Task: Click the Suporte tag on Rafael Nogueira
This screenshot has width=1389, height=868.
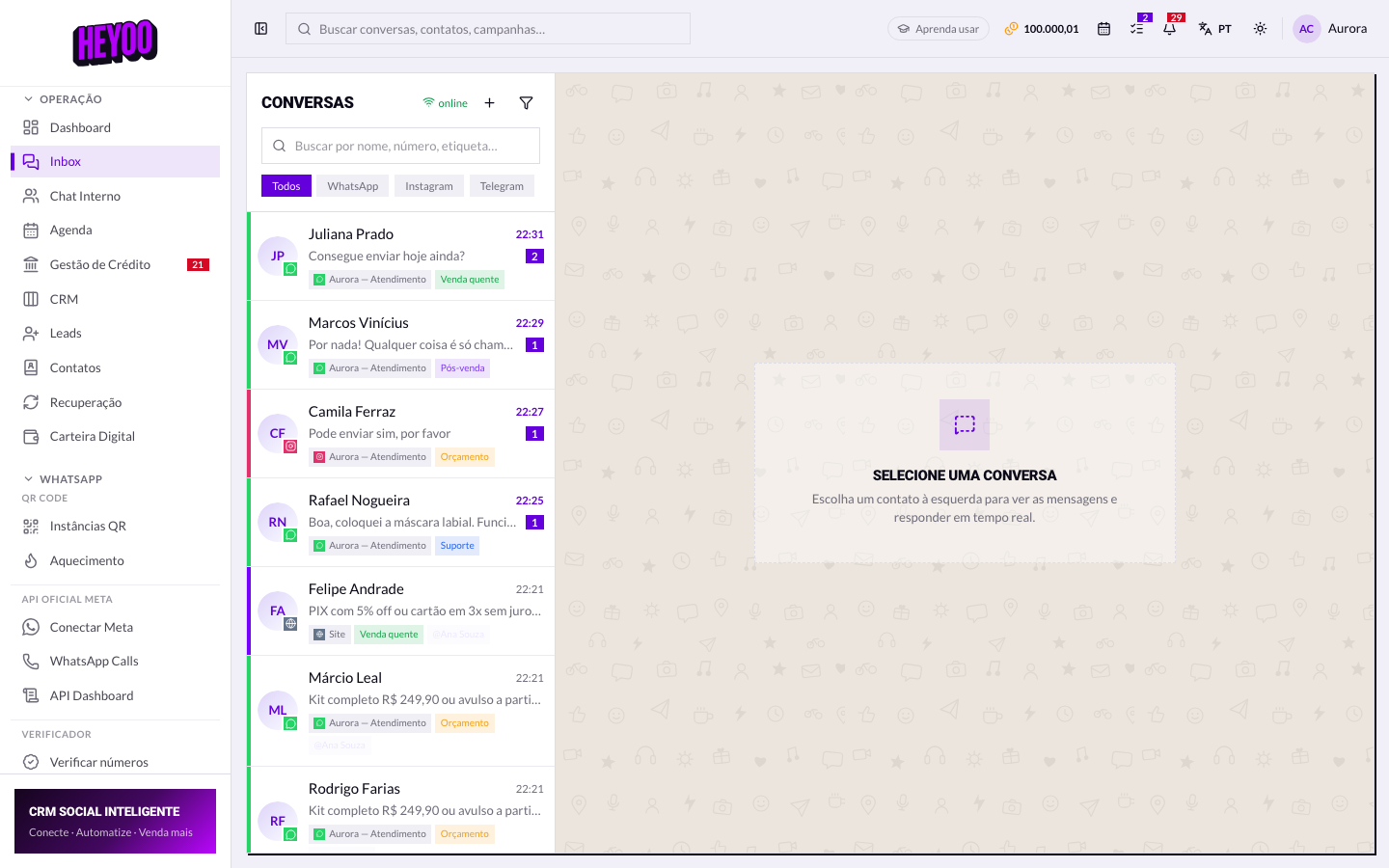Action: point(457,546)
